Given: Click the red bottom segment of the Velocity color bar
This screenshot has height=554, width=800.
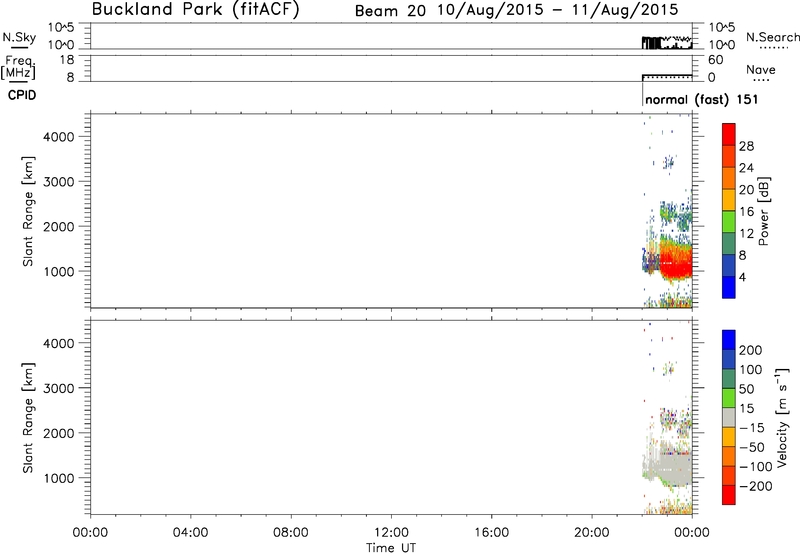Looking at the screenshot, I should [x=729, y=495].
